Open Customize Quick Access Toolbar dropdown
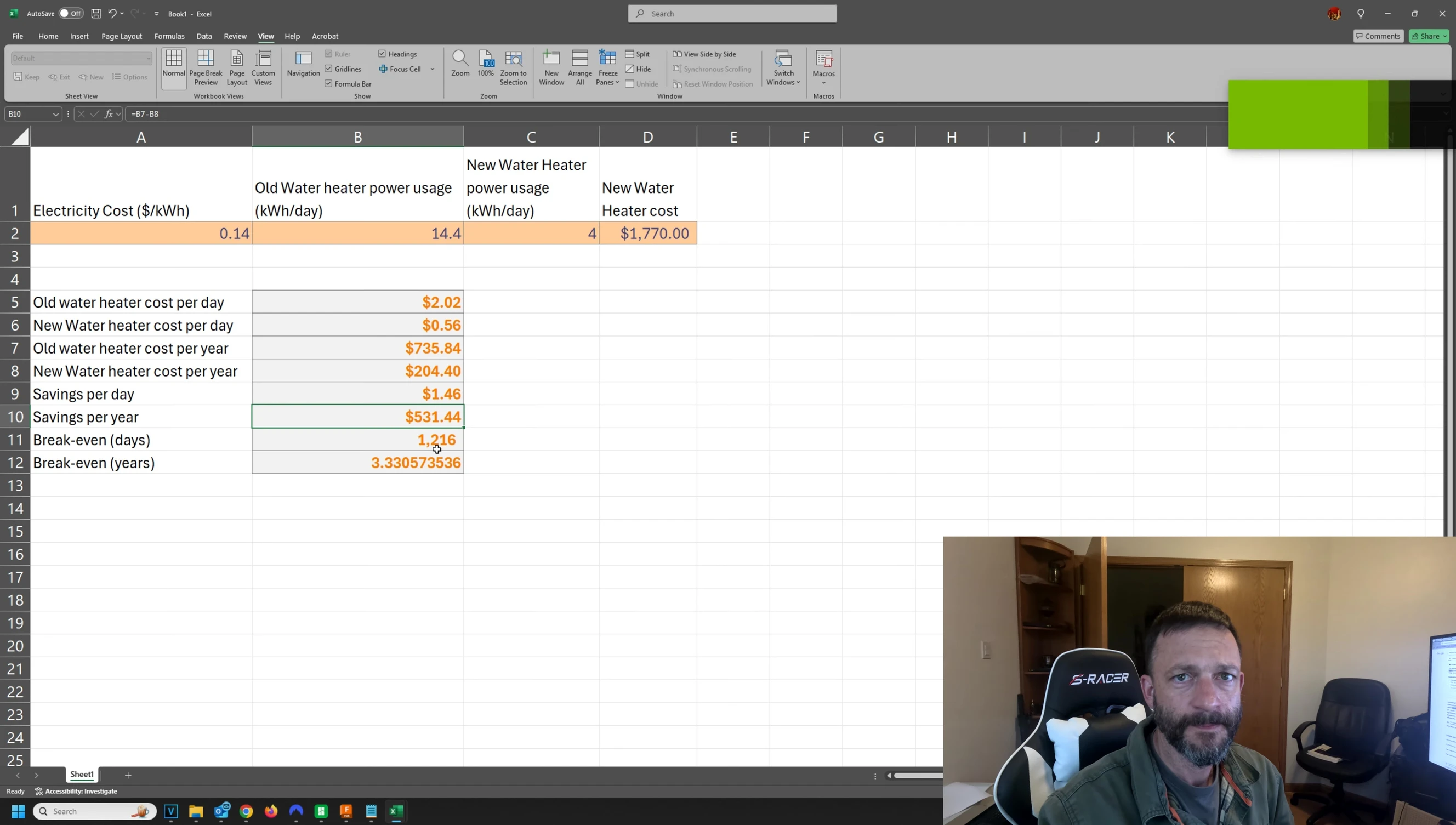 156,14
